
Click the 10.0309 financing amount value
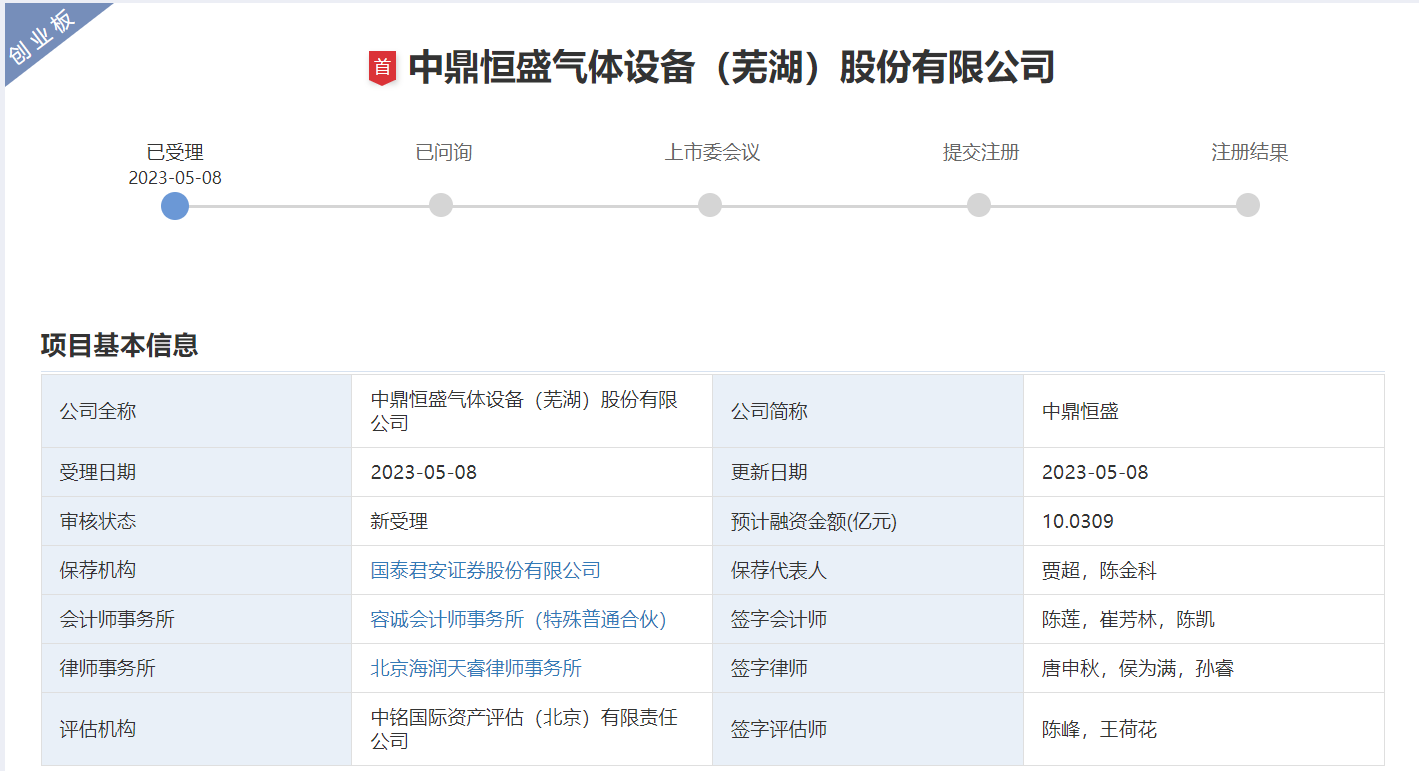coord(1078,521)
